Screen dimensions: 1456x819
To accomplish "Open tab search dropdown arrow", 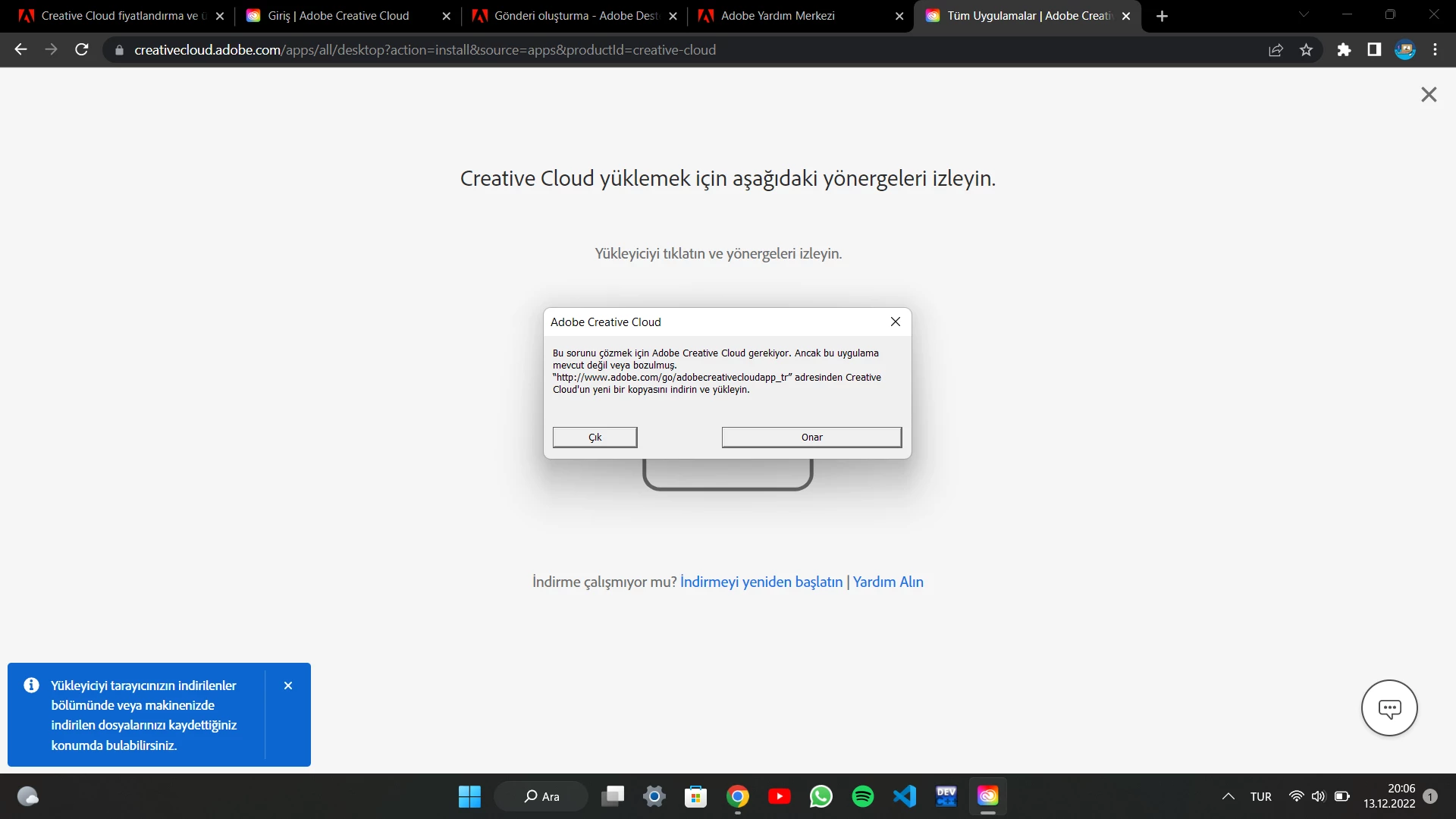I will click(x=1304, y=14).
